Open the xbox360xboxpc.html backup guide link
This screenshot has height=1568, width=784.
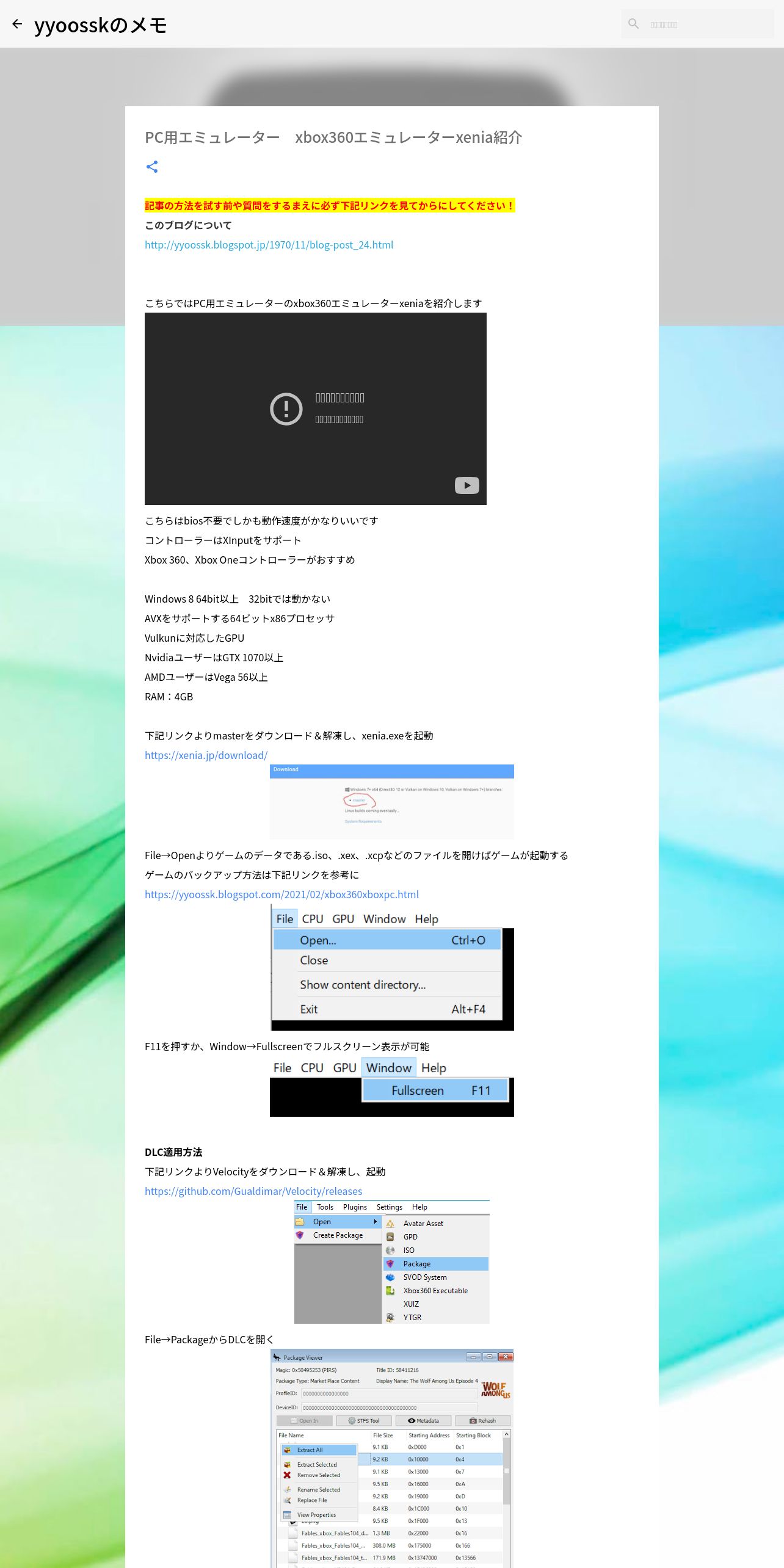point(281,895)
